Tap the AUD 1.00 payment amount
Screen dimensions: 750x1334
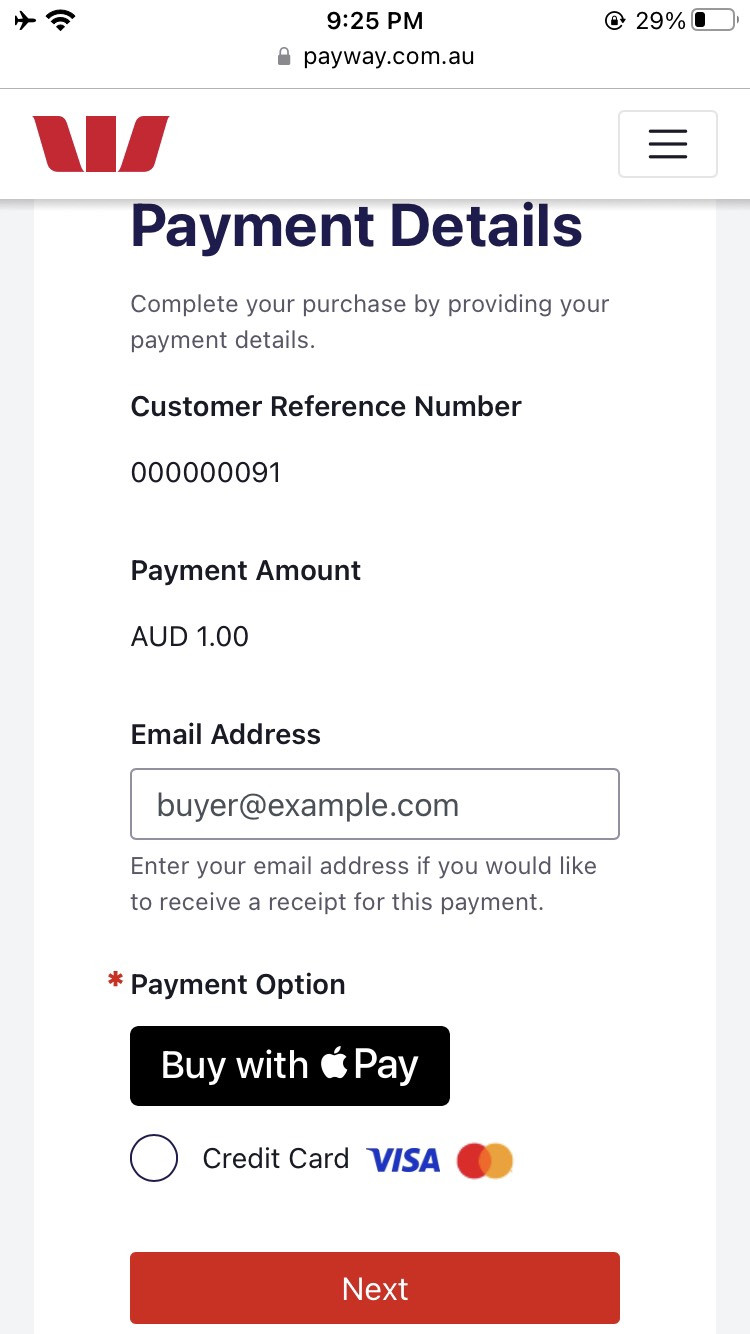pos(190,636)
